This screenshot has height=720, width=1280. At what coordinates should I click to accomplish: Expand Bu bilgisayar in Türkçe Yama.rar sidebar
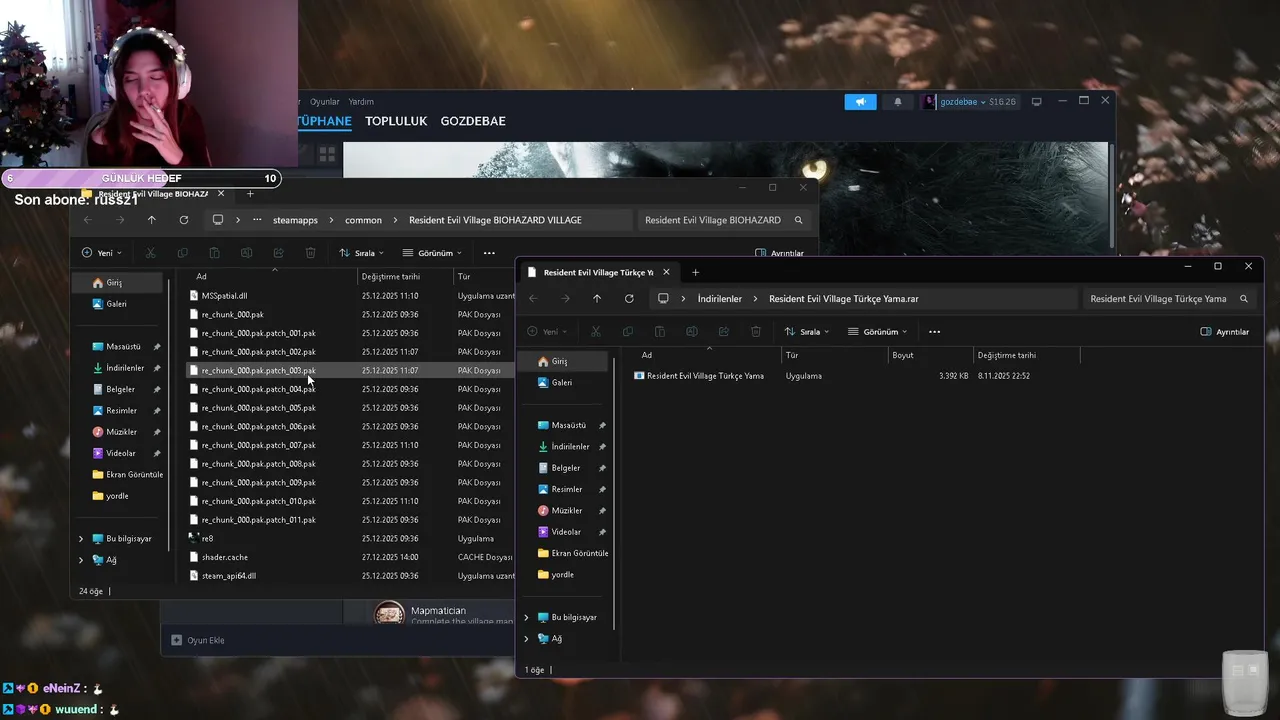pos(526,618)
